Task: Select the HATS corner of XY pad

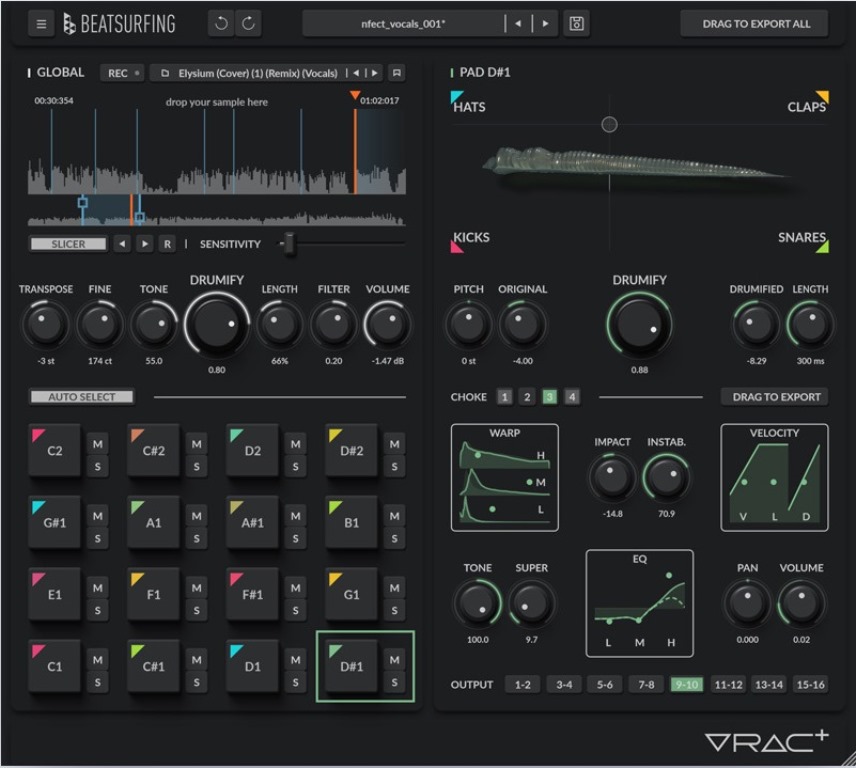Action: [x=467, y=103]
